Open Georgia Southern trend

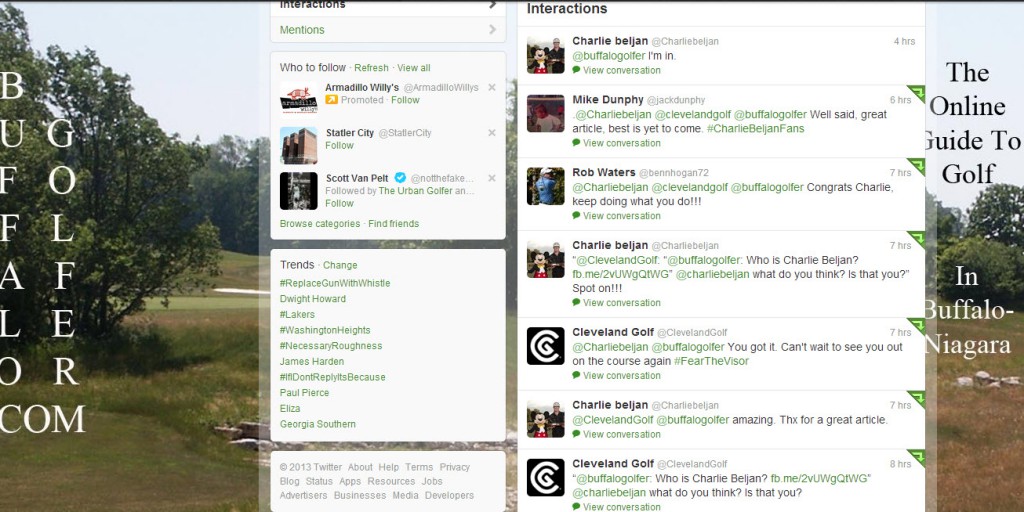tap(318, 424)
